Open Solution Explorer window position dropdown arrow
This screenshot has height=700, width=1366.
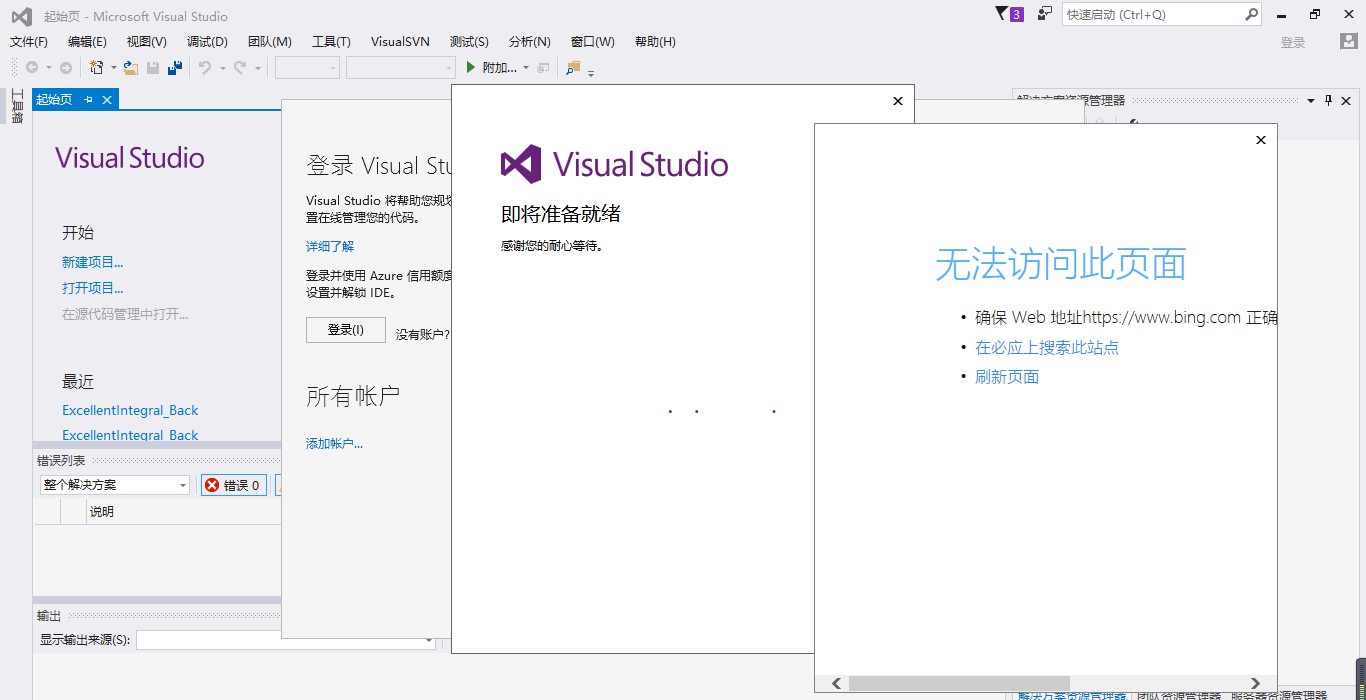coord(1310,100)
